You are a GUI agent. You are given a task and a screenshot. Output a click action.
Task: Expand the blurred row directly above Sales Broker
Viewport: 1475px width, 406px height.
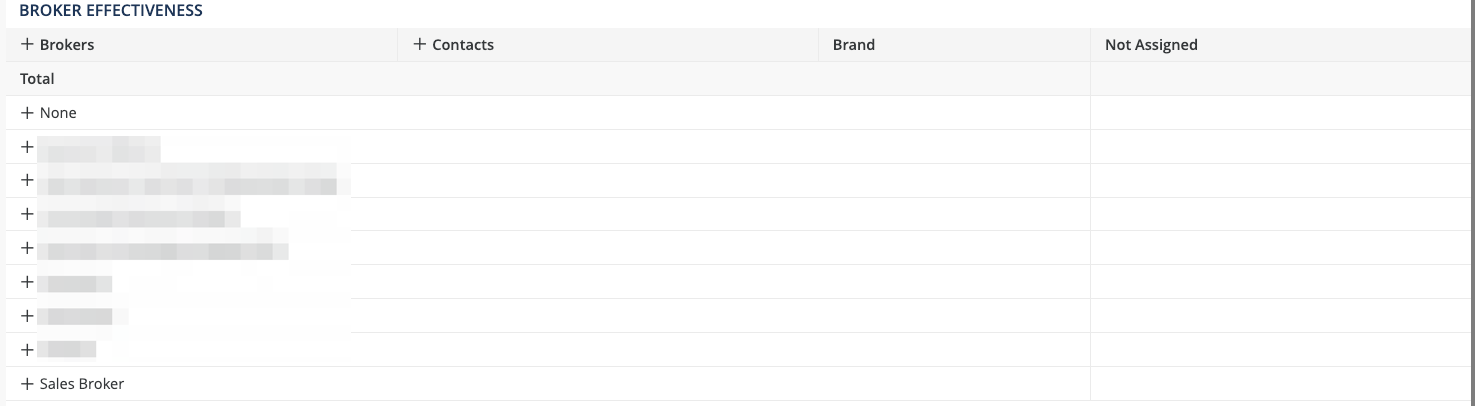click(x=27, y=350)
